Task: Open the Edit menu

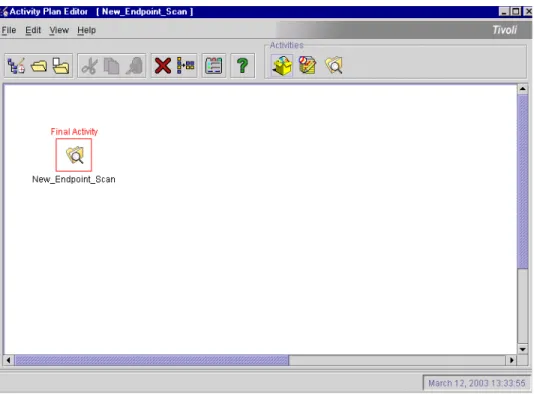Action: pos(33,30)
